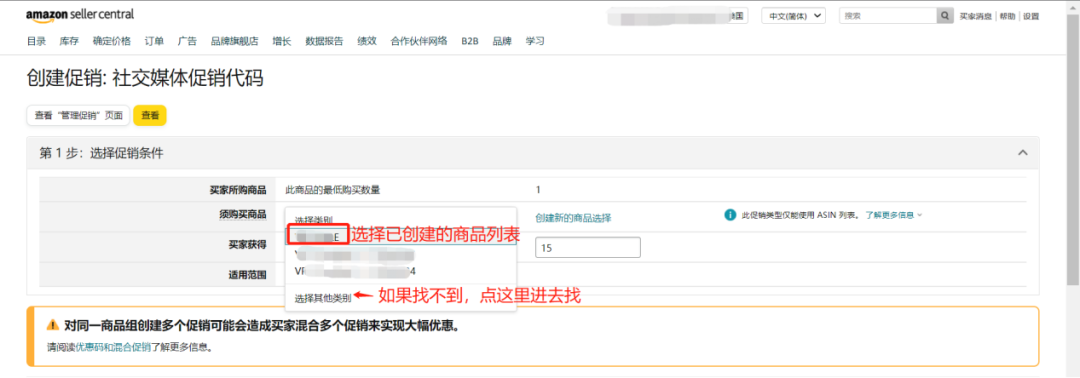
Task: Open the 库存 menu
Action: 69,41
